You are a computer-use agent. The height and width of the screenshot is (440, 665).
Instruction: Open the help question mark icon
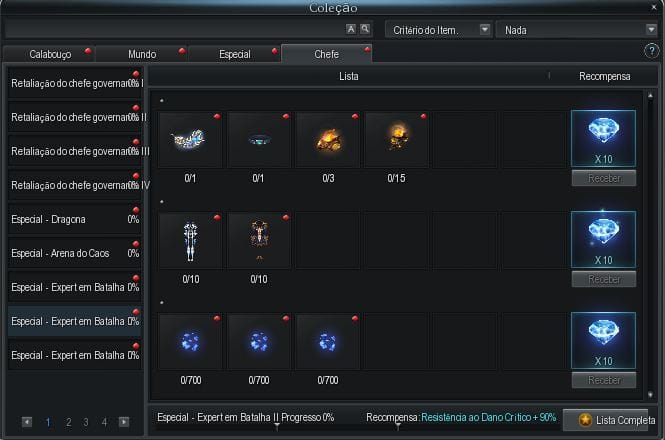pos(651,51)
